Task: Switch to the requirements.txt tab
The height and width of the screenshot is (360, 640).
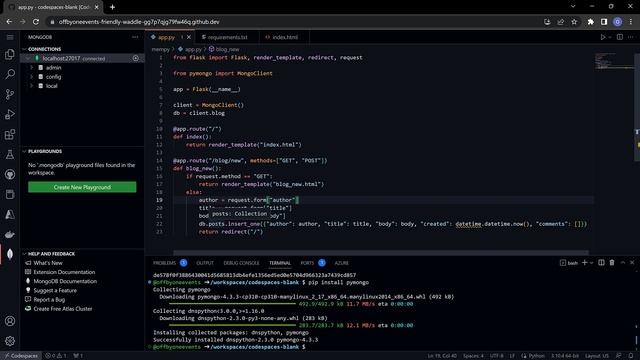Action: click(x=227, y=37)
